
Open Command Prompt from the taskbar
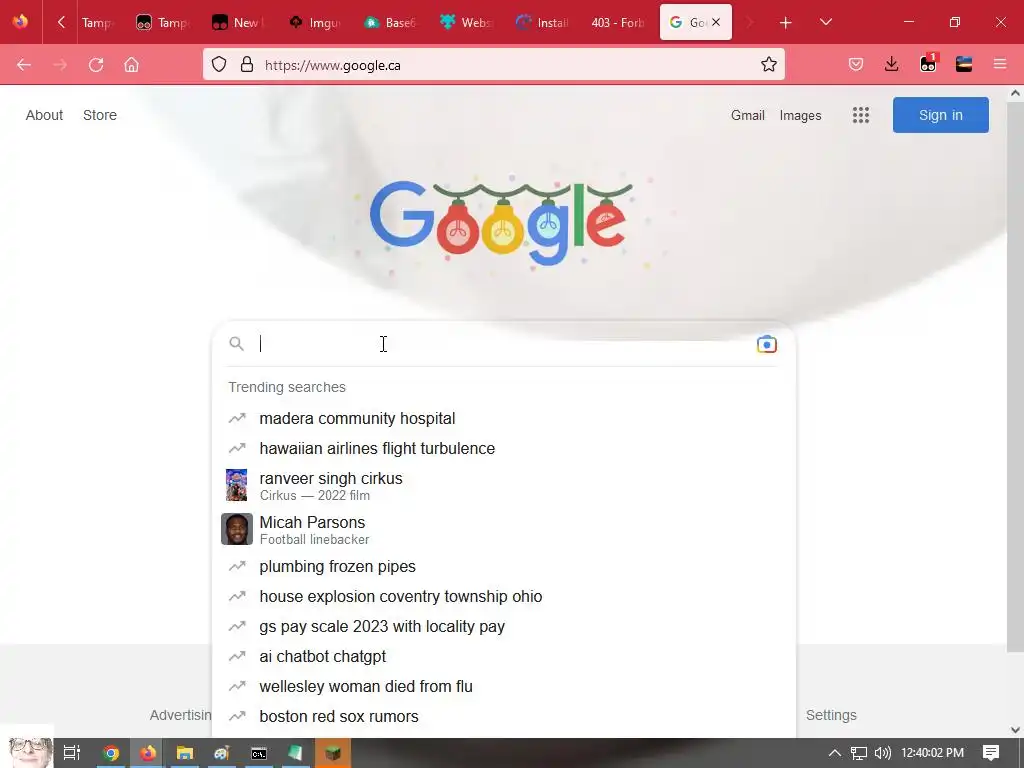tap(259, 753)
